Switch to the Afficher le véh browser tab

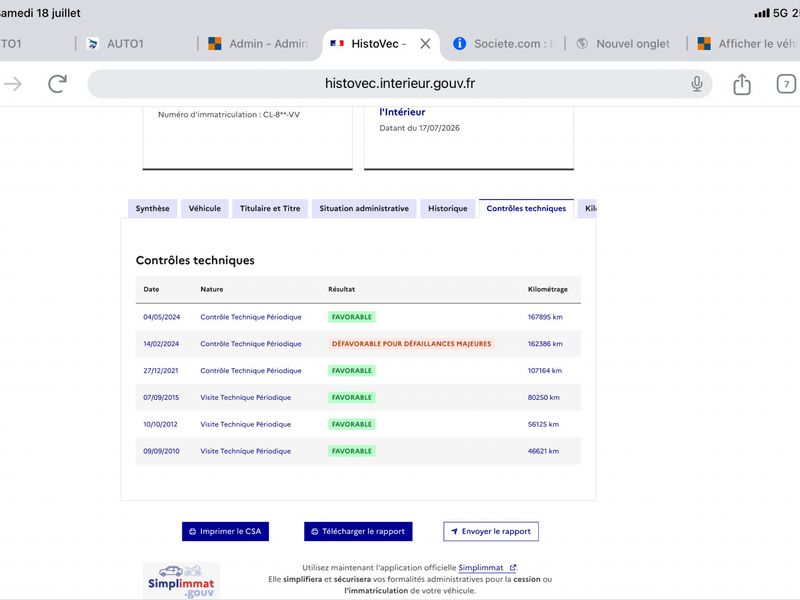745,44
